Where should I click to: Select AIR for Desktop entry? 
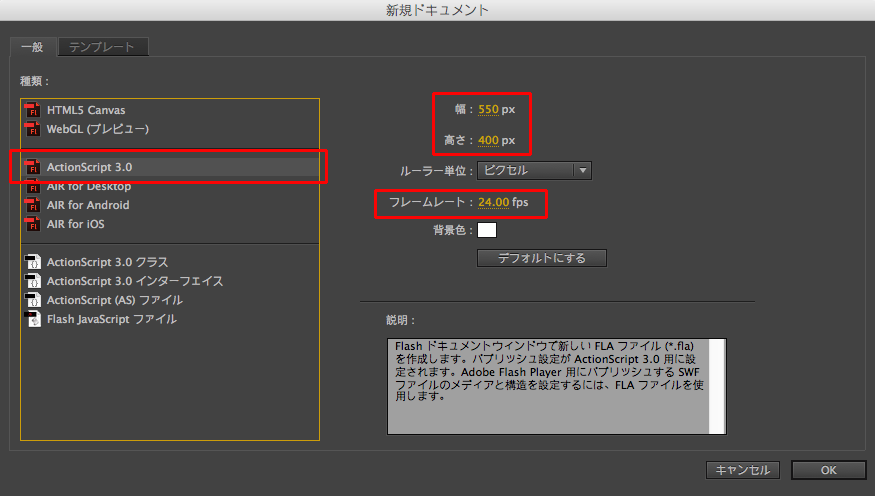click(170, 186)
